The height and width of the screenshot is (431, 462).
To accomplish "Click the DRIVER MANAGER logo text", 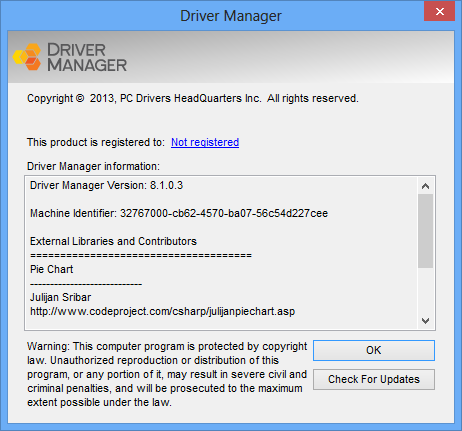I will click(x=87, y=57).
